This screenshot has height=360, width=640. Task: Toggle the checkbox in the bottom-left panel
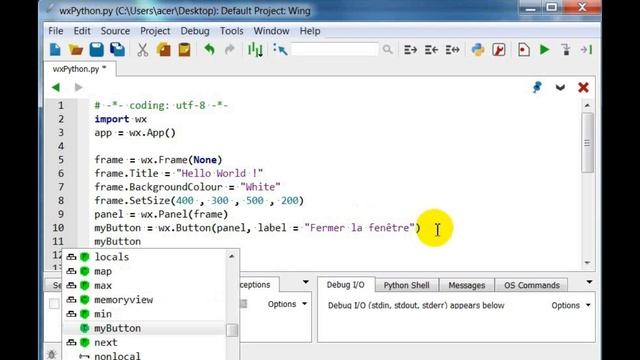[54, 304]
